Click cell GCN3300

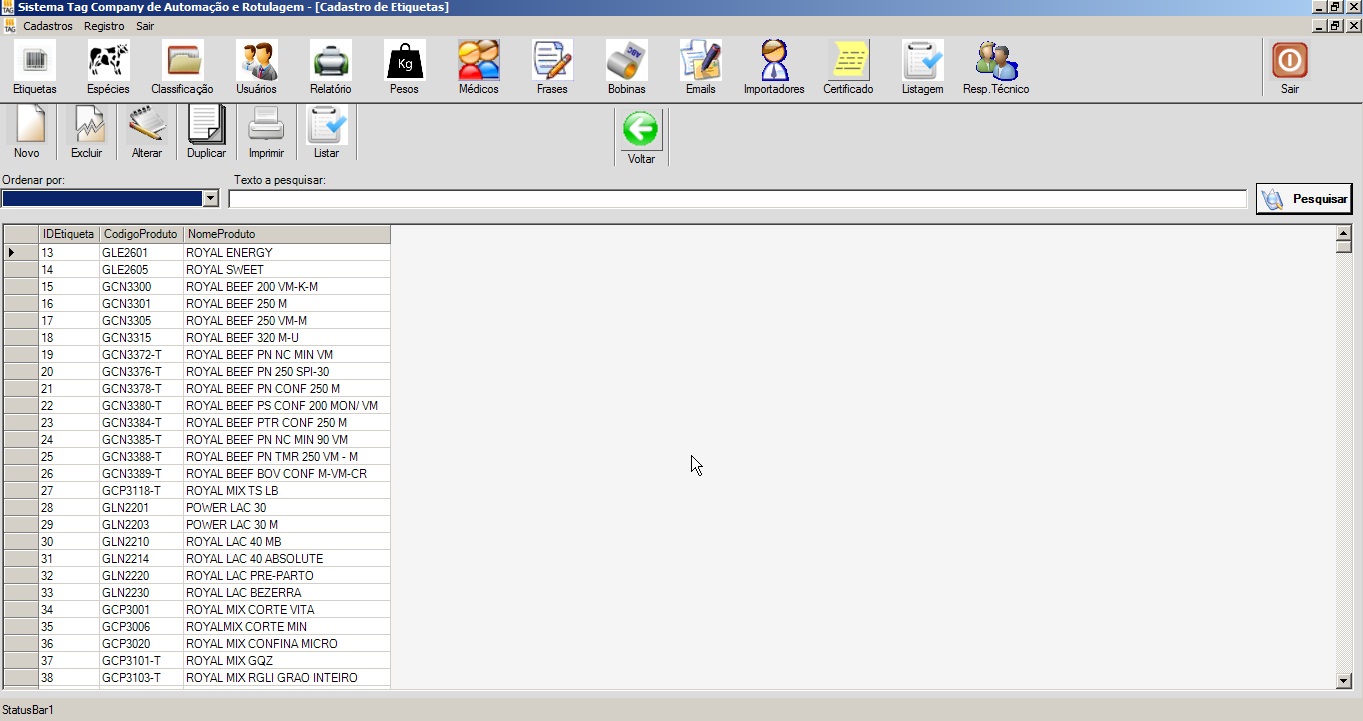point(141,287)
